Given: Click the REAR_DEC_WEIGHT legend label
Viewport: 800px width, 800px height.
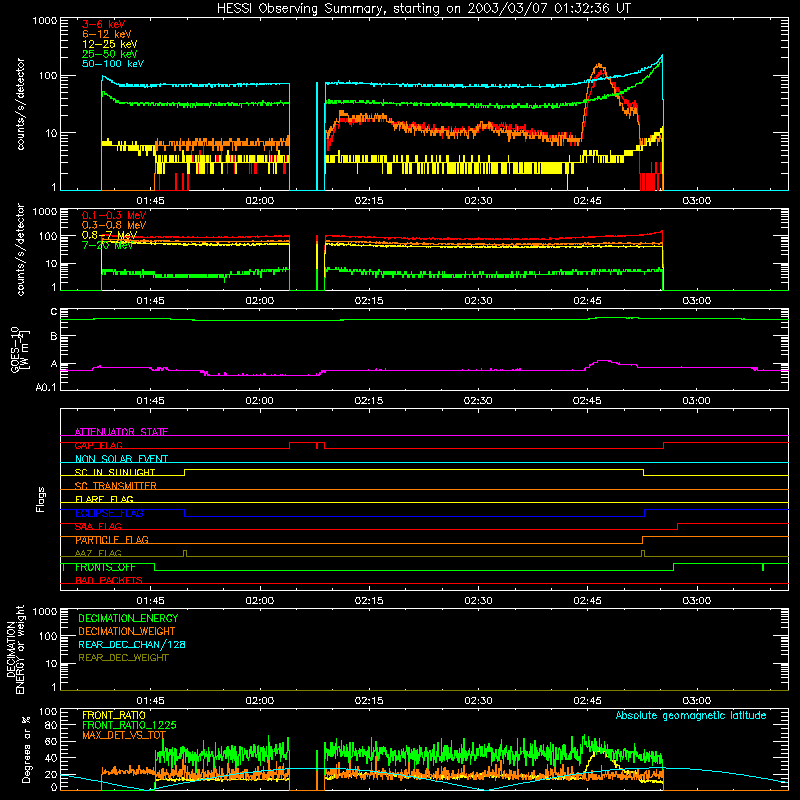Looking at the screenshot, I should (x=123, y=658).
